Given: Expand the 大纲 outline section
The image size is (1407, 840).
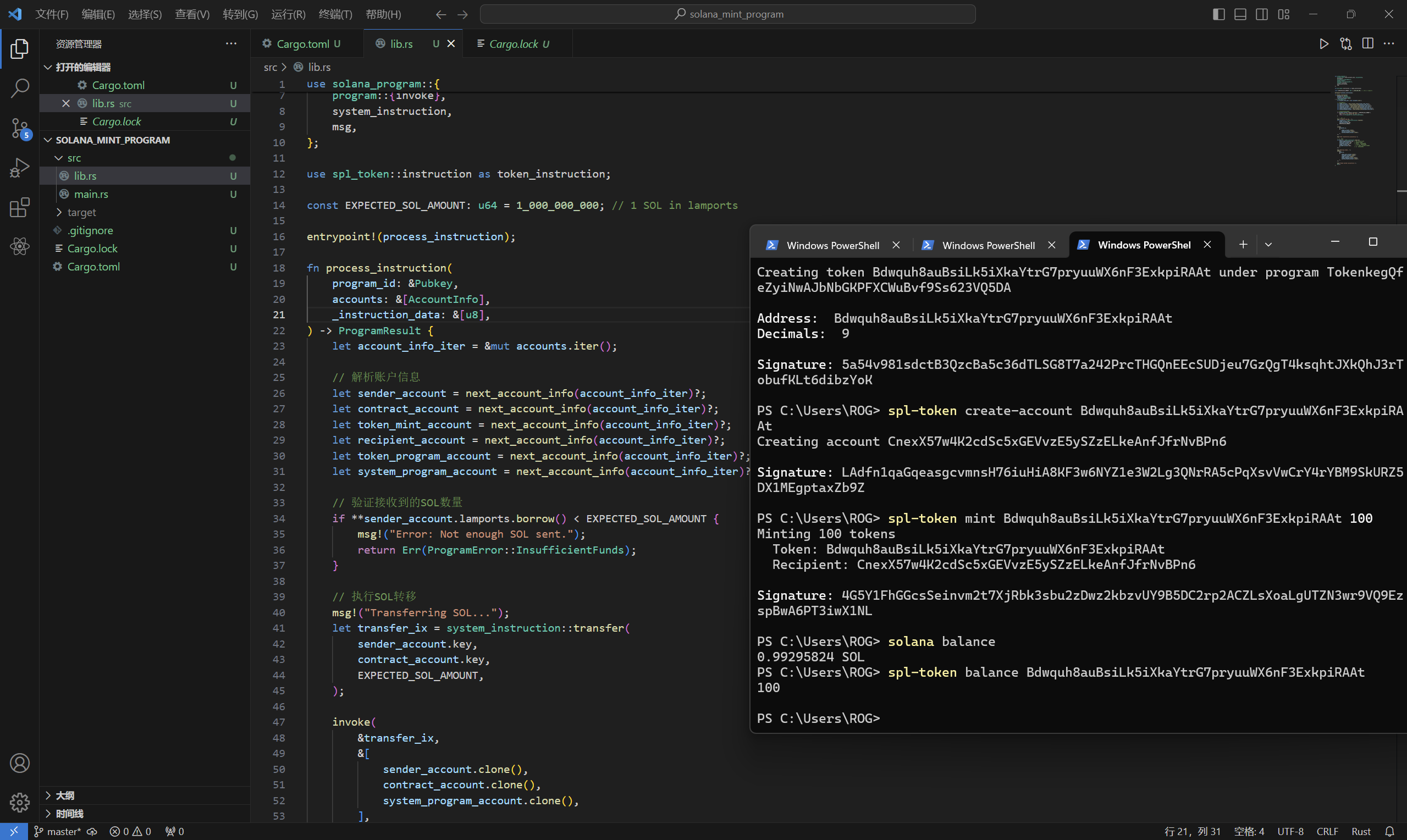Looking at the screenshot, I should (64, 795).
